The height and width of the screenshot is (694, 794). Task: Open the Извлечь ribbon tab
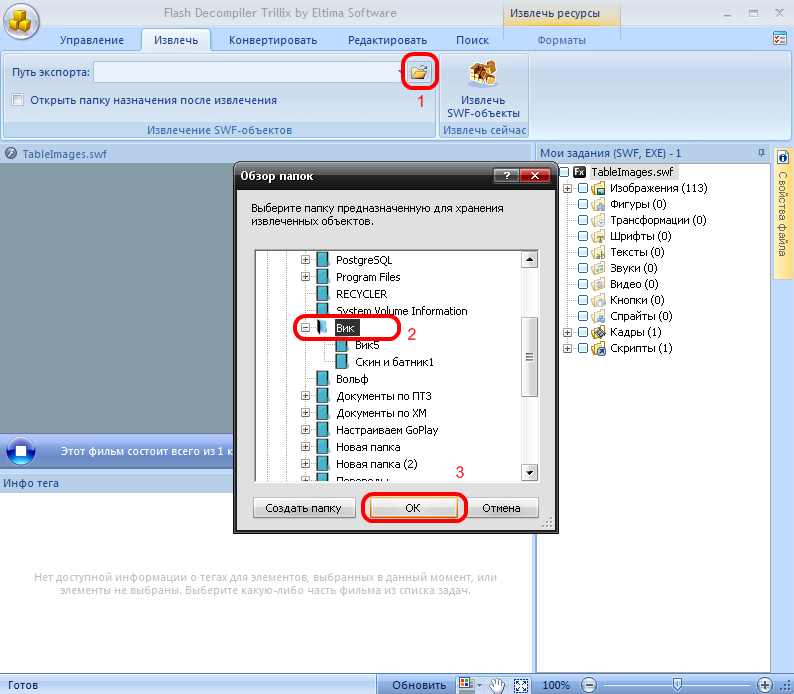point(176,40)
